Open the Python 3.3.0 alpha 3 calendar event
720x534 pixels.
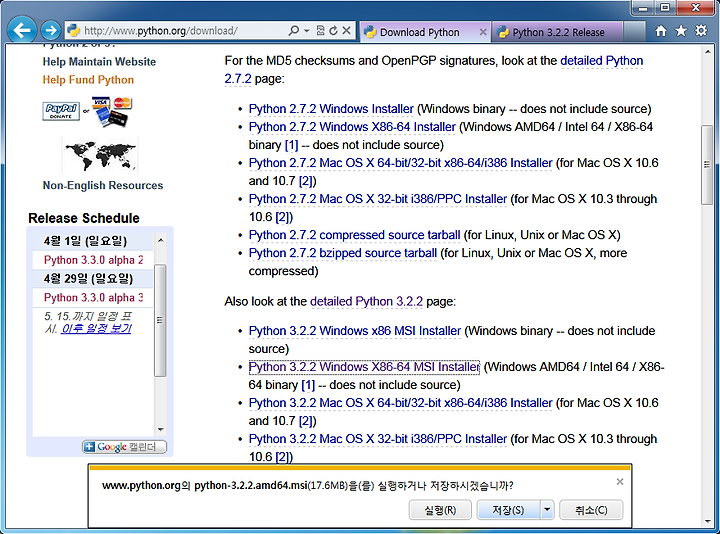tap(93, 298)
